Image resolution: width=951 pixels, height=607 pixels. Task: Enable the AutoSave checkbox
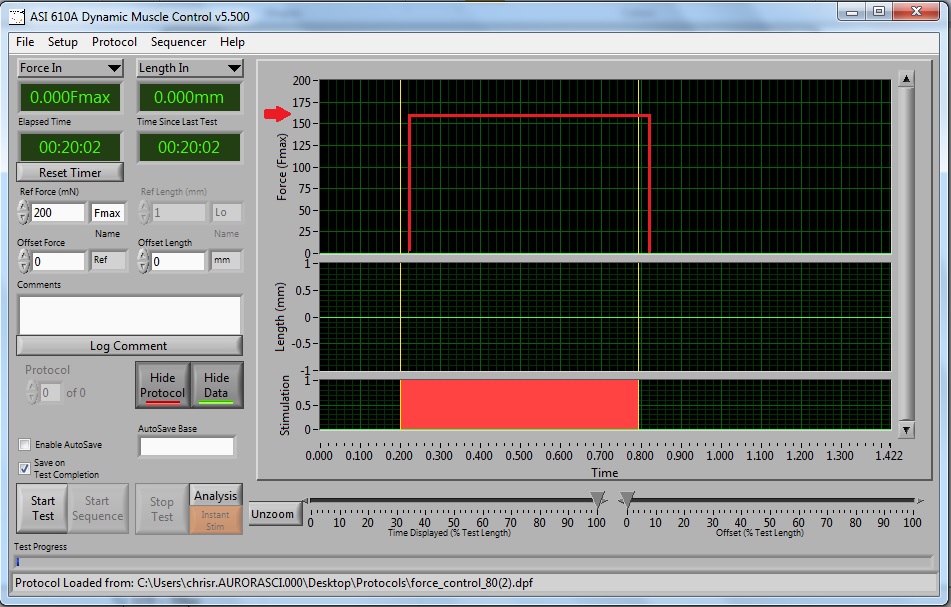24,444
